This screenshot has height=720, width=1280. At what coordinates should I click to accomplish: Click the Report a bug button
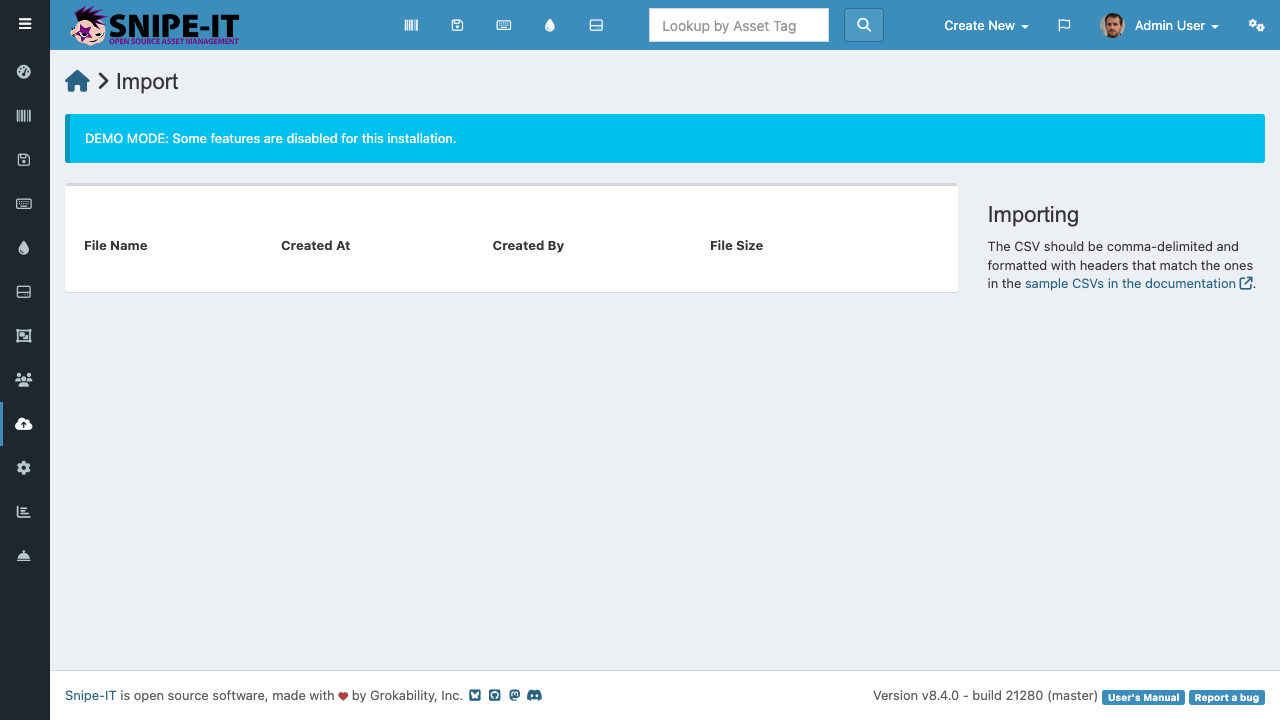[1227, 697]
